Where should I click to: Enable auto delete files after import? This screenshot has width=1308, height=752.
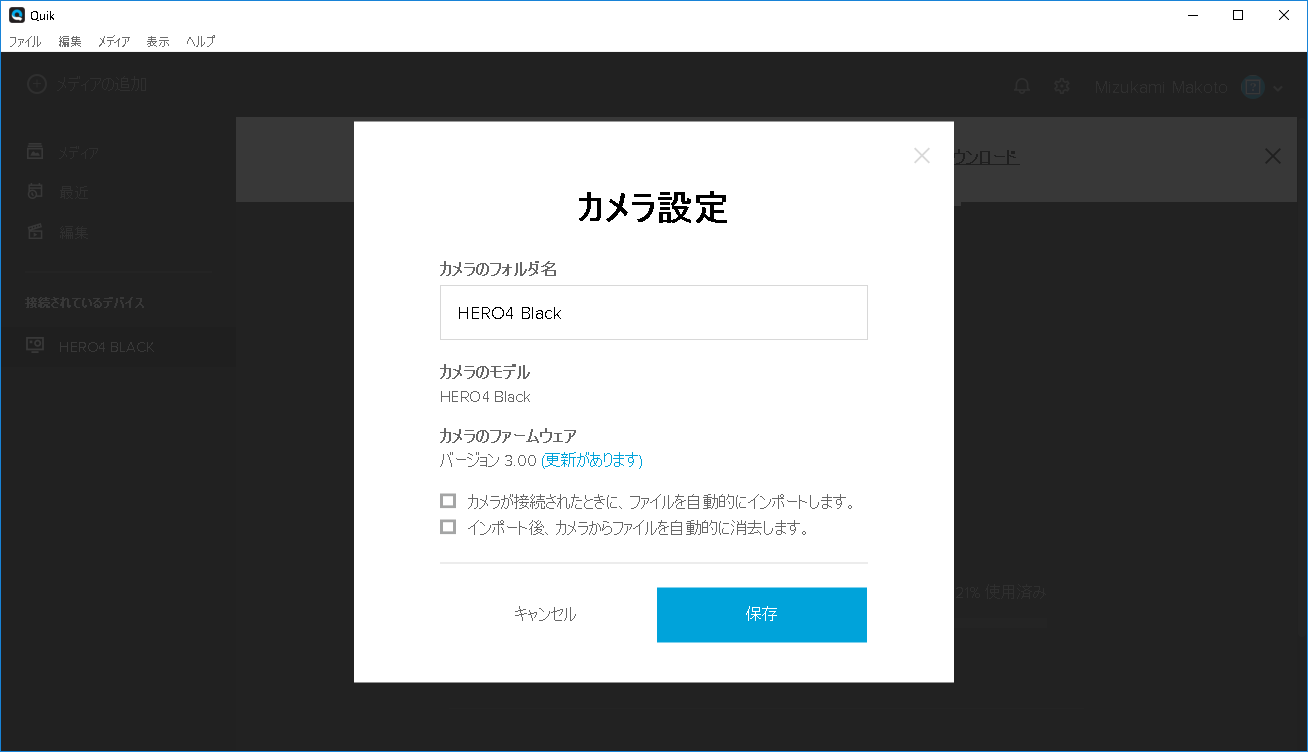pyautogui.click(x=448, y=527)
